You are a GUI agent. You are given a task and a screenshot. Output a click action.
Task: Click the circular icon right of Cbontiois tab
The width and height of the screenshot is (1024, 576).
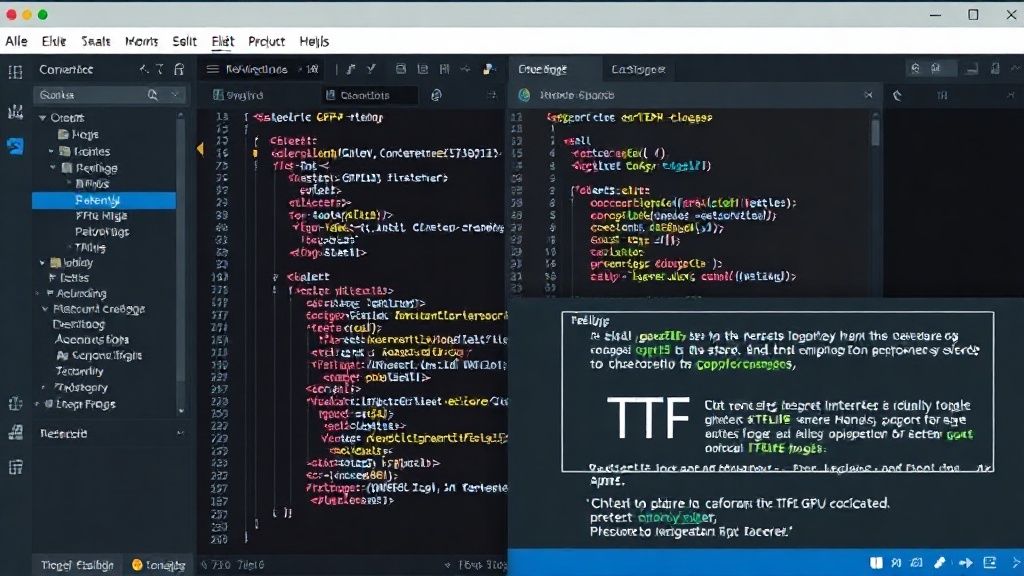coord(436,95)
